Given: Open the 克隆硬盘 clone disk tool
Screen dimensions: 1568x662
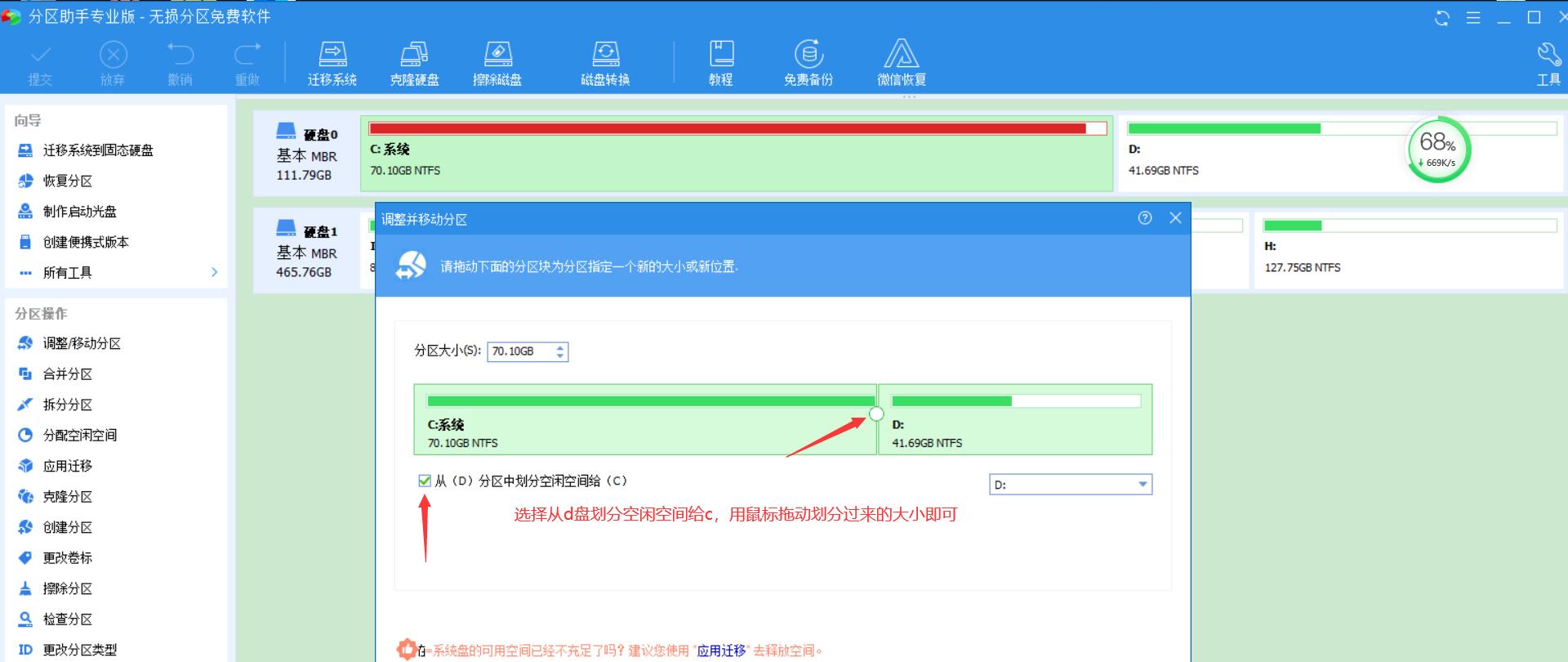Looking at the screenshot, I should pos(414,64).
